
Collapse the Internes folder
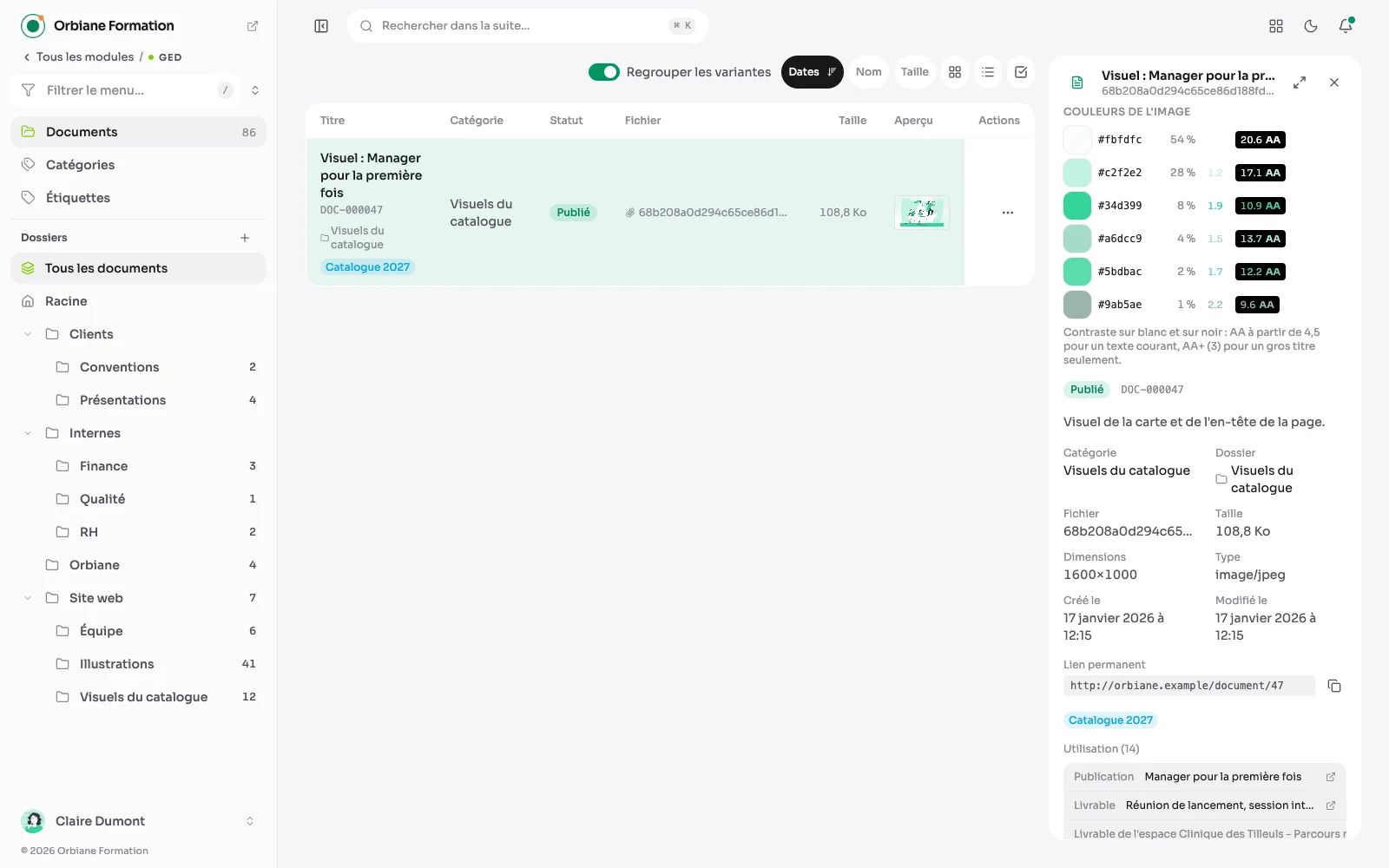tap(28, 433)
